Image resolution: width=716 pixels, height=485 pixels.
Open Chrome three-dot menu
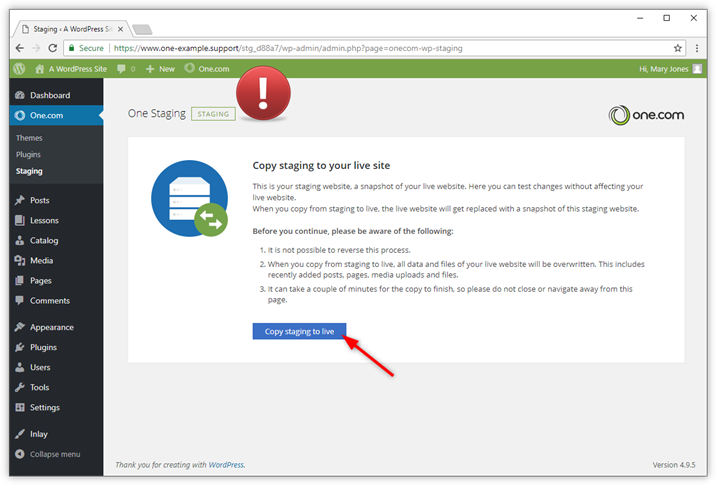pos(697,48)
